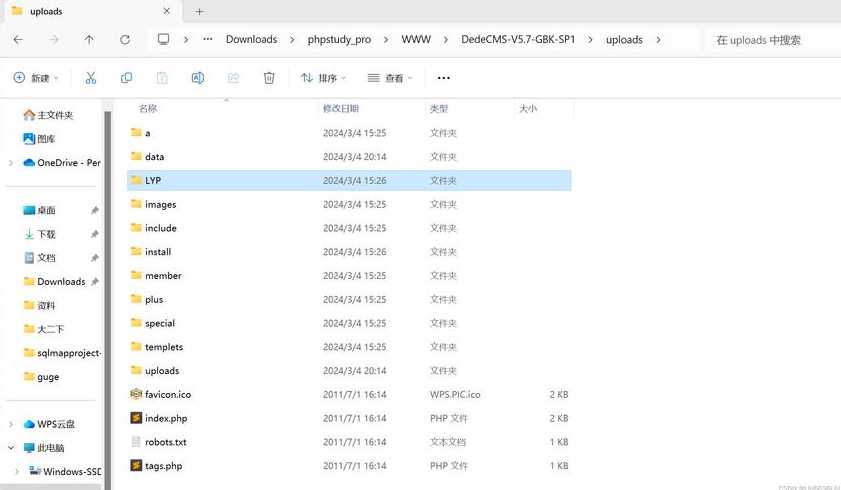Click the Back navigation arrow
This screenshot has height=490, width=841.
(x=18, y=40)
